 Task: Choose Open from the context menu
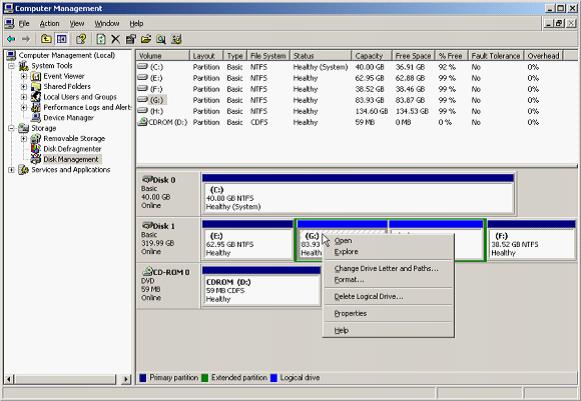pos(388,241)
